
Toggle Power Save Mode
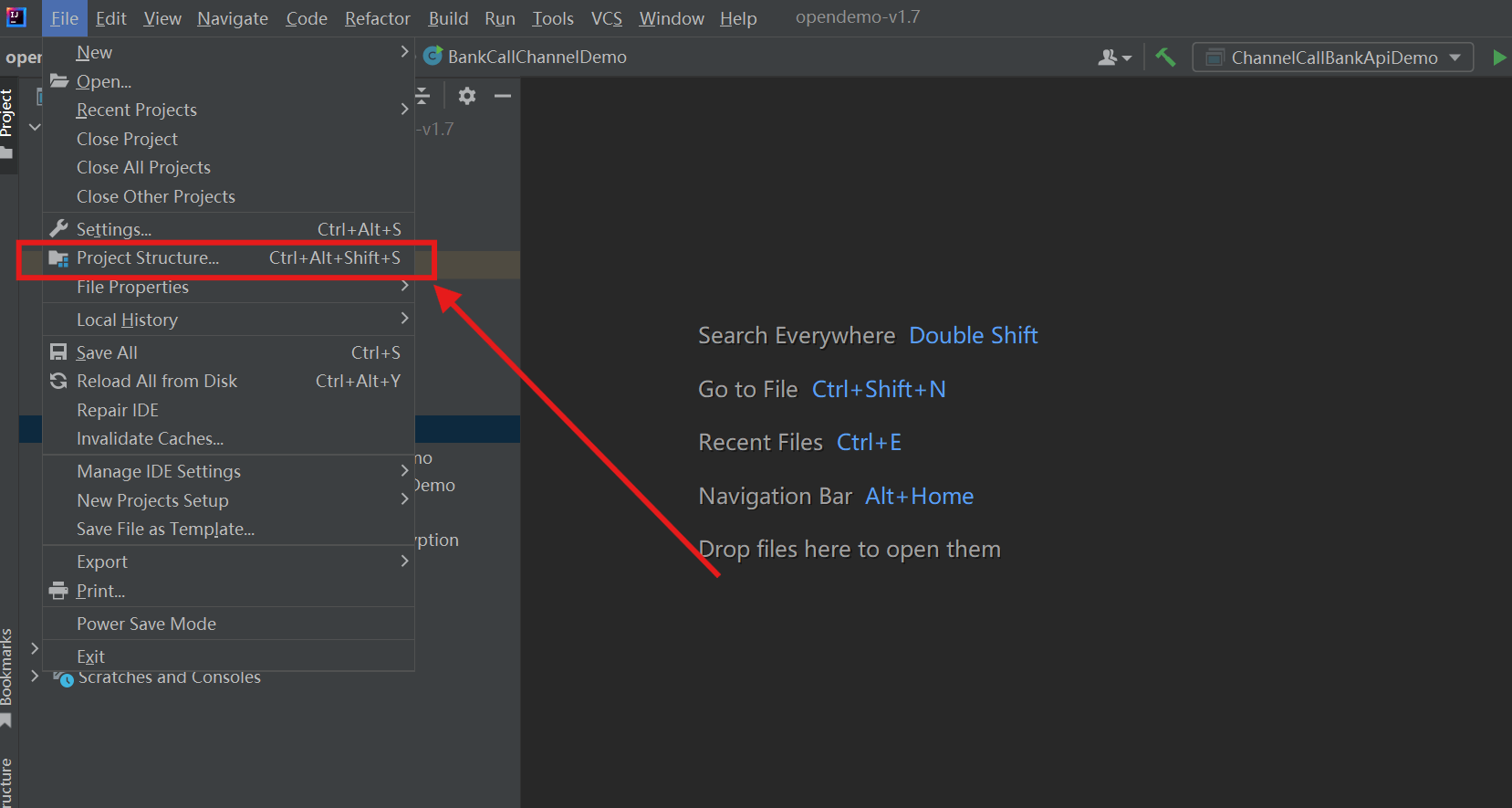228,624
